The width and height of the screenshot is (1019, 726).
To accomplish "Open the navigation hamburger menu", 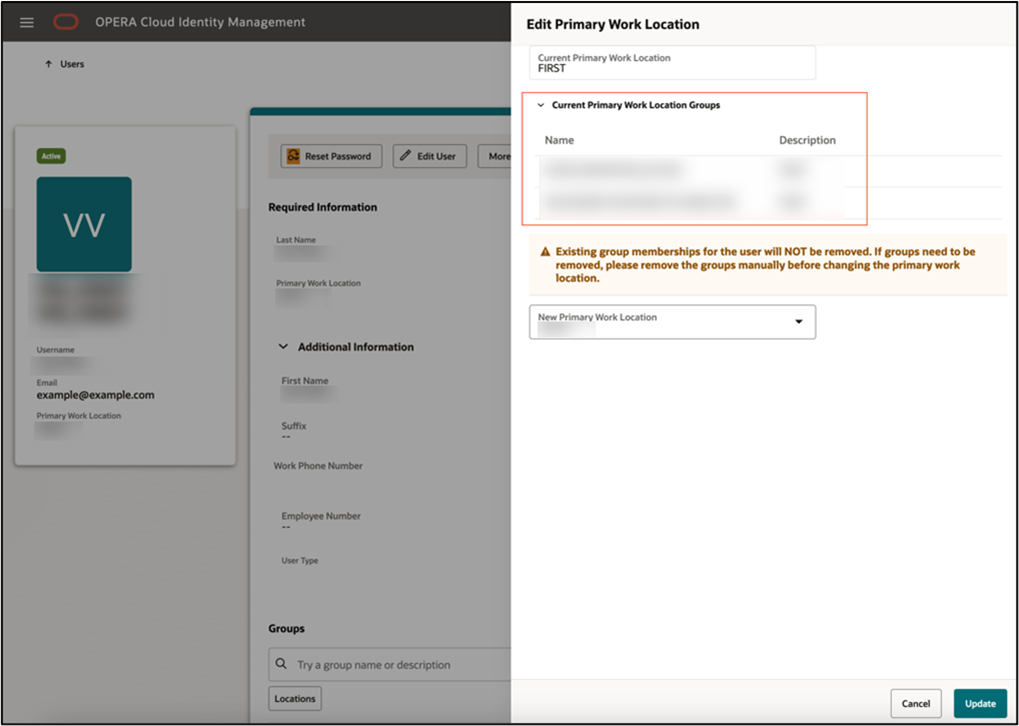I will point(27,22).
